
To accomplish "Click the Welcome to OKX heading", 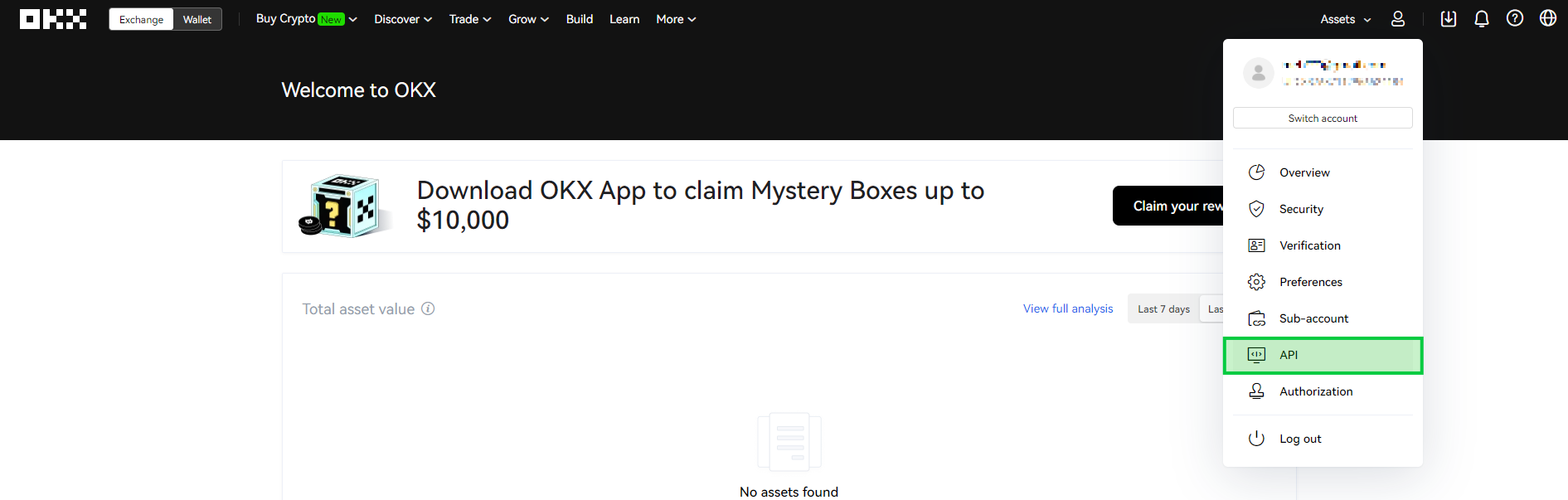I will click(x=358, y=90).
